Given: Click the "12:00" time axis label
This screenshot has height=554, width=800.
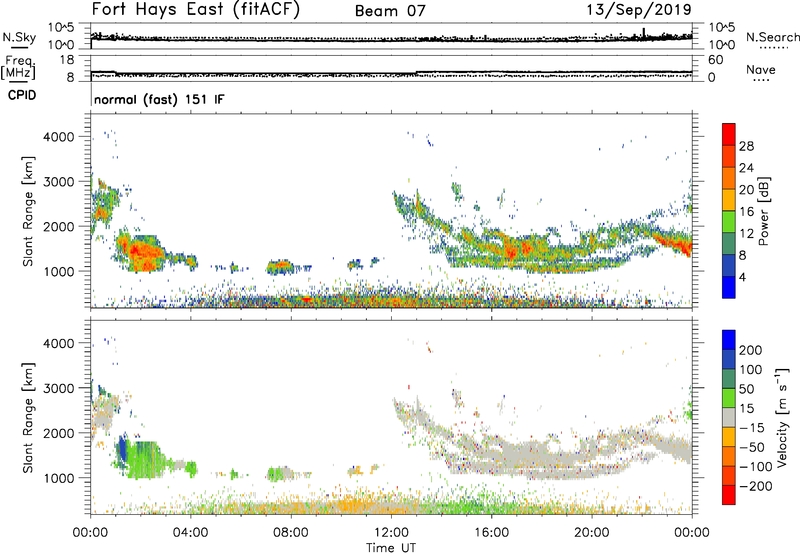Looking at the screenshot, I should coord(391,533).
